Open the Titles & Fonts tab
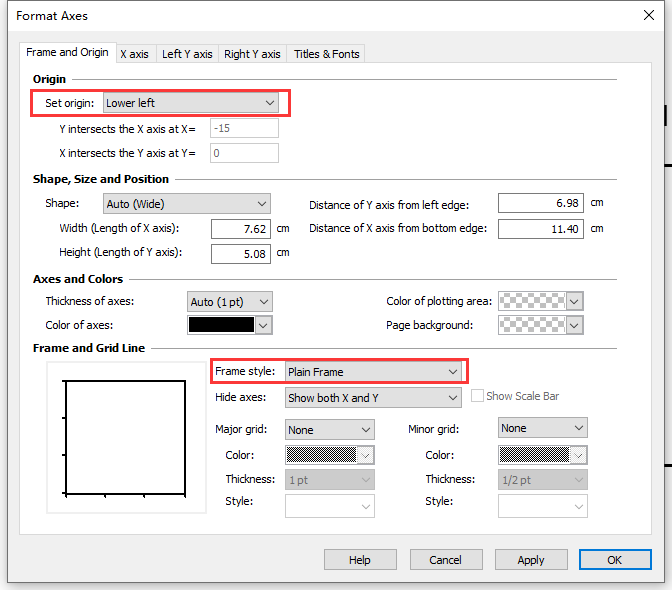Image resolution: width=672 pixels, height=590 pixels. tap(327, 54)
